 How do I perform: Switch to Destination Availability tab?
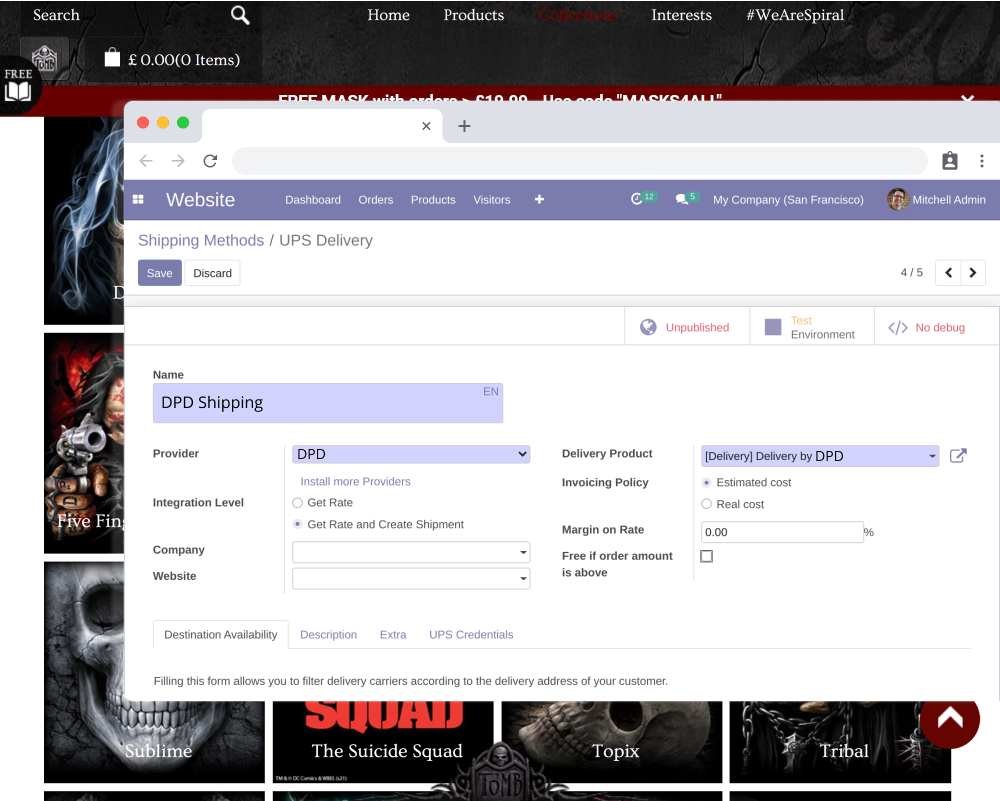221,635
